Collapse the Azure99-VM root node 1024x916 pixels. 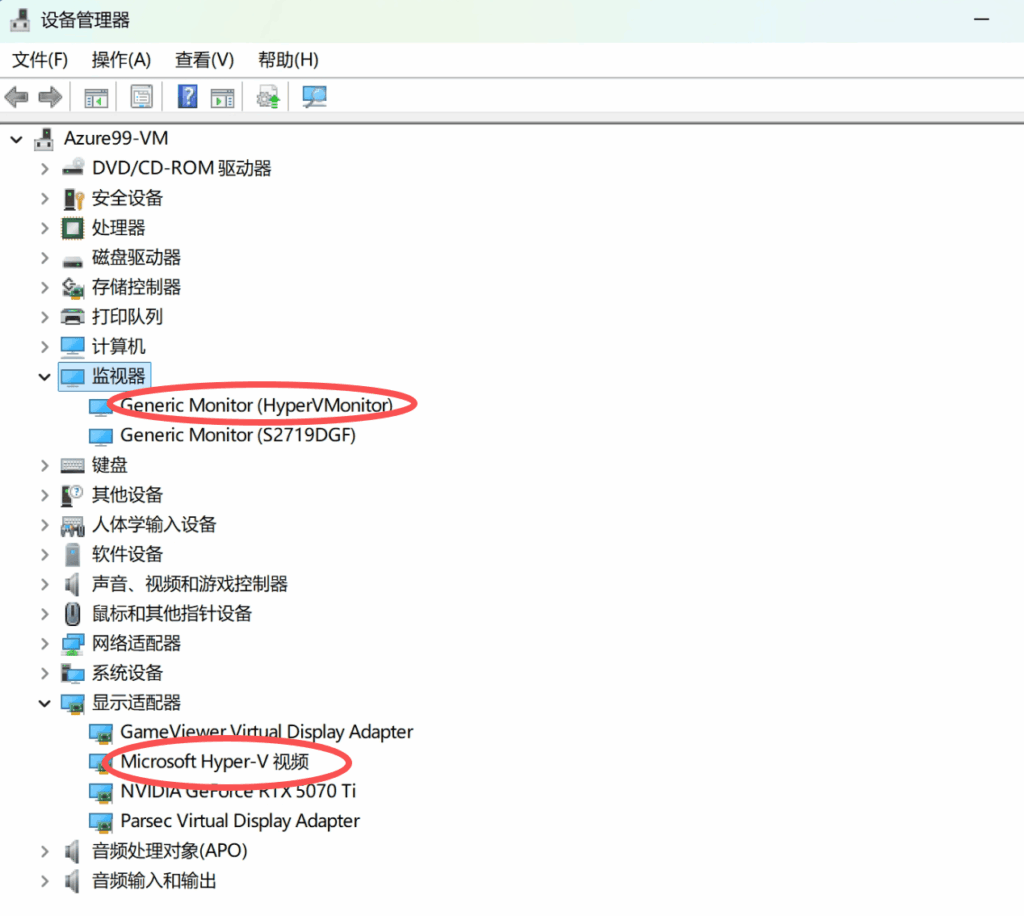pyautogui.click(x=16, y=139)
